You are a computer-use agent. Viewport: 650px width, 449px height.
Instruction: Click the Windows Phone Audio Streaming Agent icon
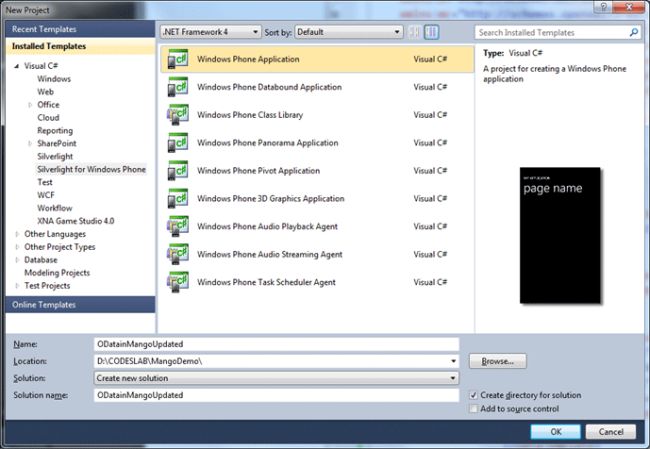(178, 254)
